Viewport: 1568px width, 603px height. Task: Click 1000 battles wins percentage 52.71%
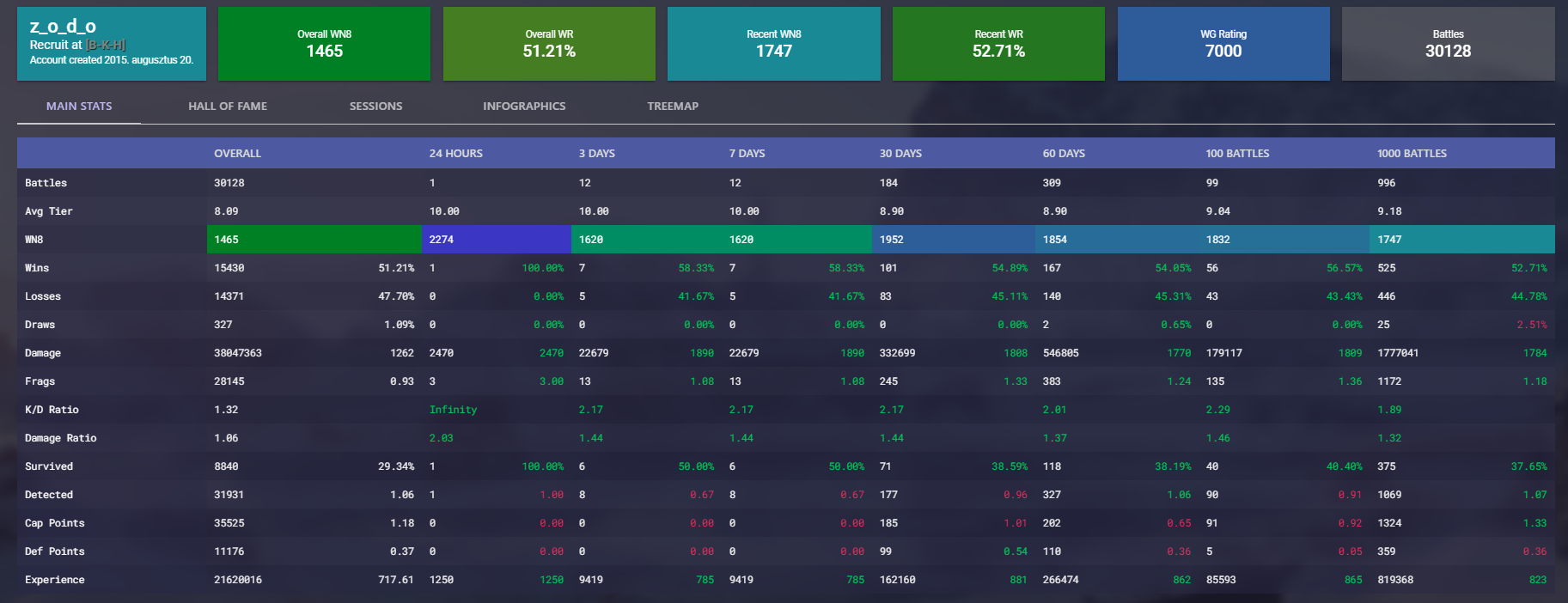[1529, 268]
